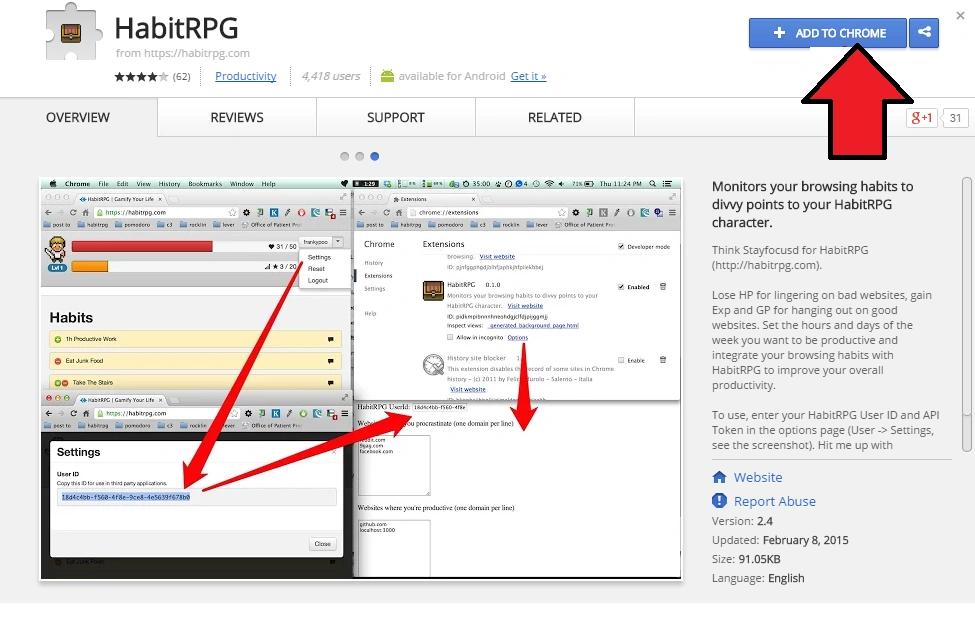This screenshot has height=623, width=975.
Task: Click the star rating for HabitRPG
Action: click(141, 76)
